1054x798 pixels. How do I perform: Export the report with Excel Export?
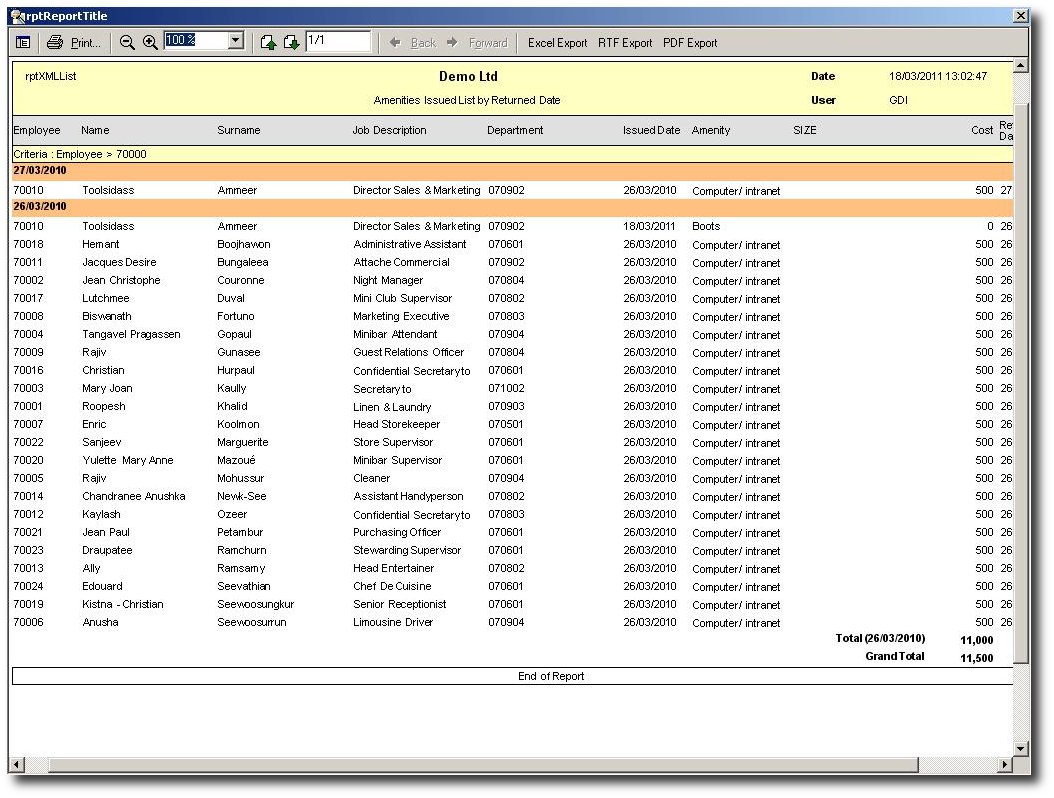coord(557,43)
